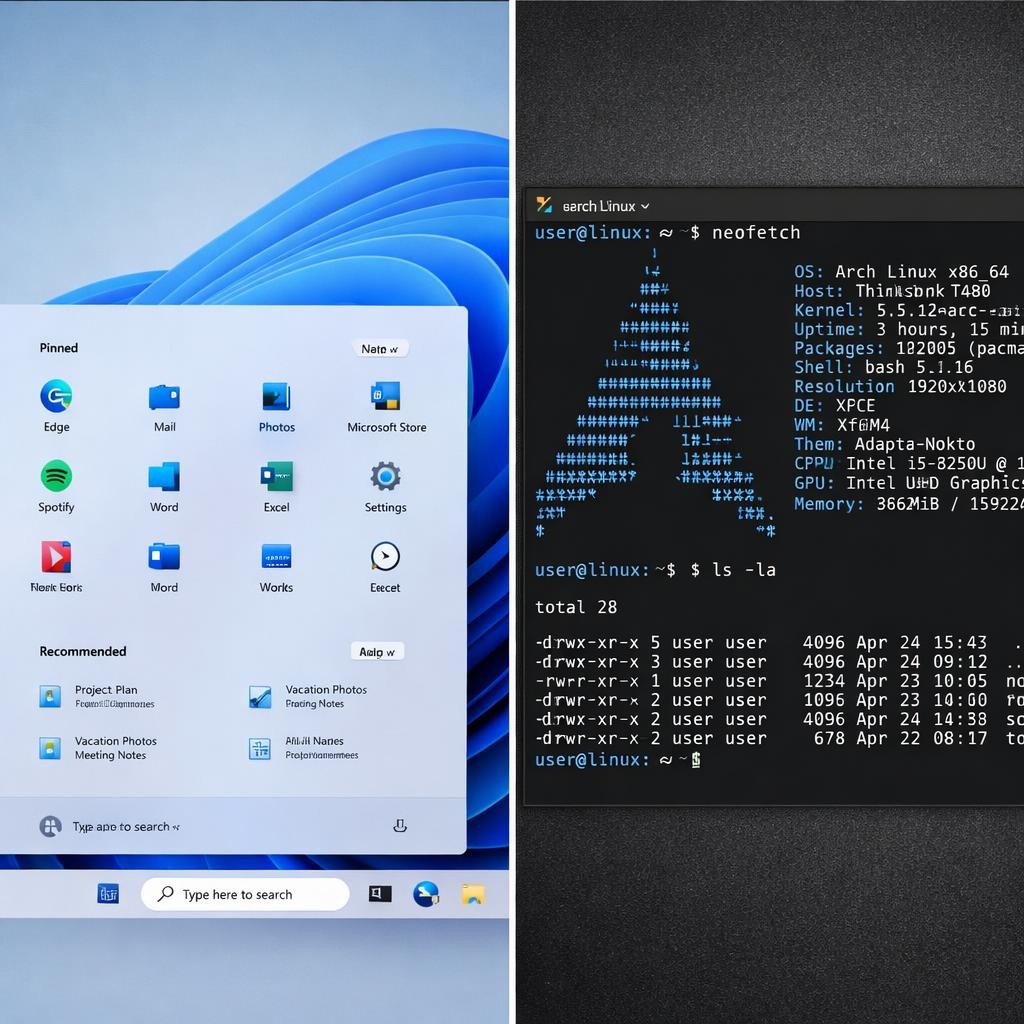Click the Project Plan file icon
Image resolution: width=1024 pixels, height=1024 pixels.
(x=50, y=696)
